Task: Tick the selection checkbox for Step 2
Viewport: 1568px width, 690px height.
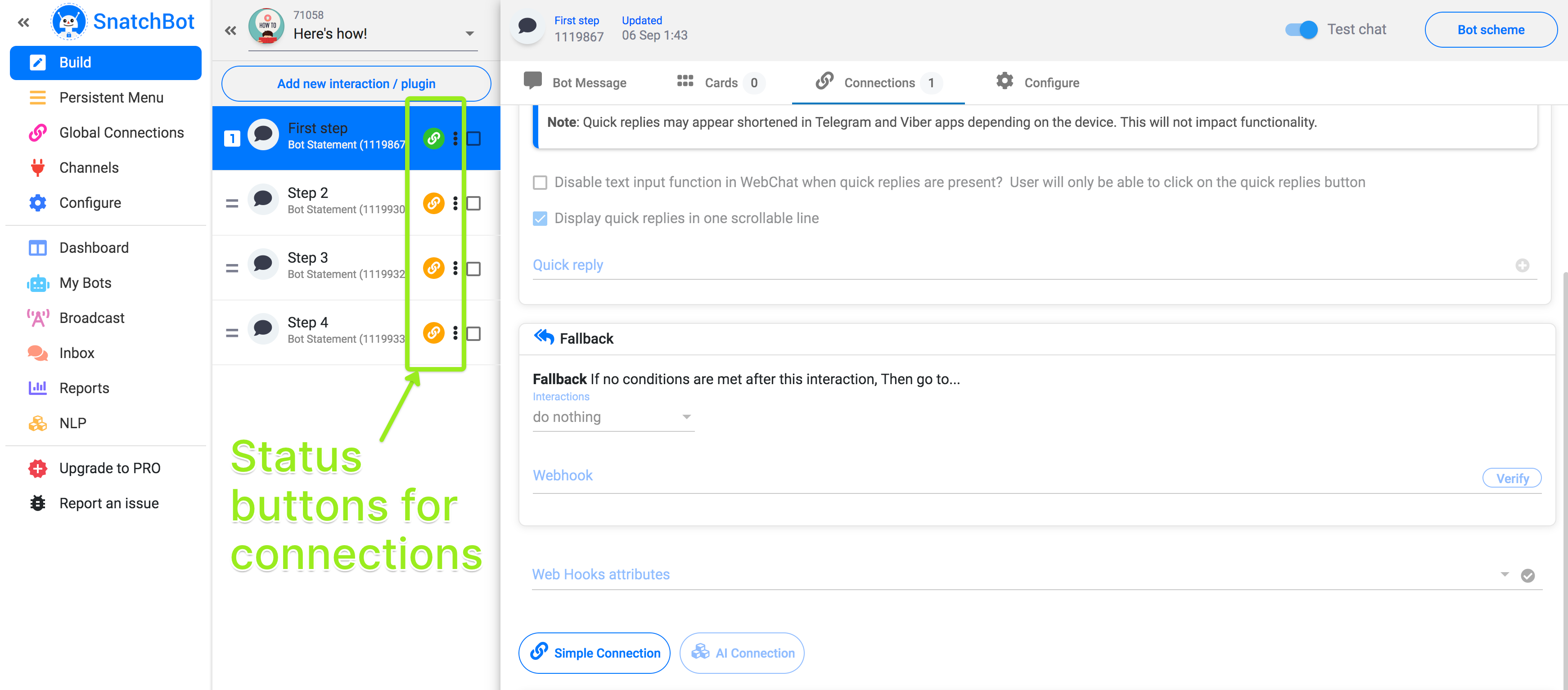Action: (473, 203)
